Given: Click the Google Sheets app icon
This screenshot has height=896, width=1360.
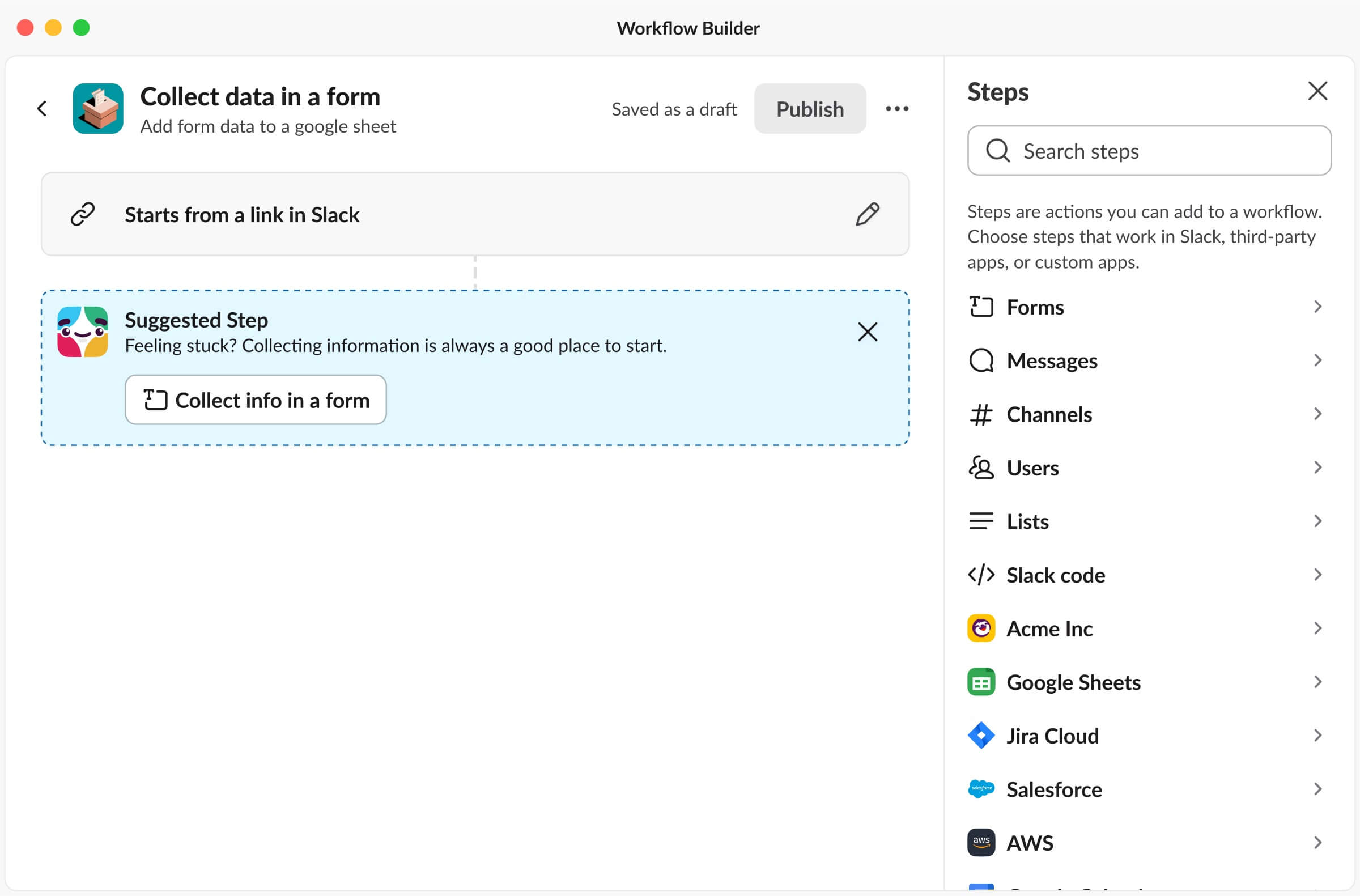Looking at the screenshot, I should pos(980,682).
